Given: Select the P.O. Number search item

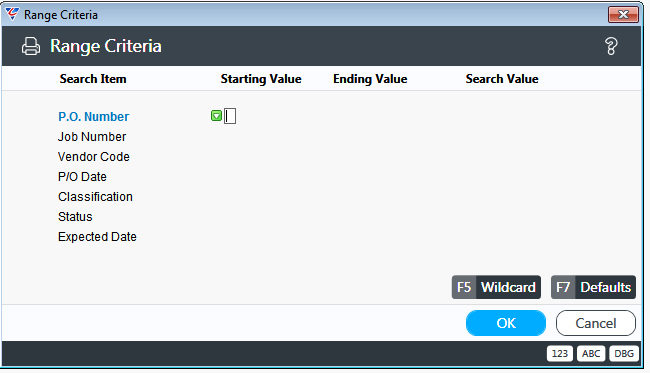Looking at the screenshot, I should [x=94, y=116].
